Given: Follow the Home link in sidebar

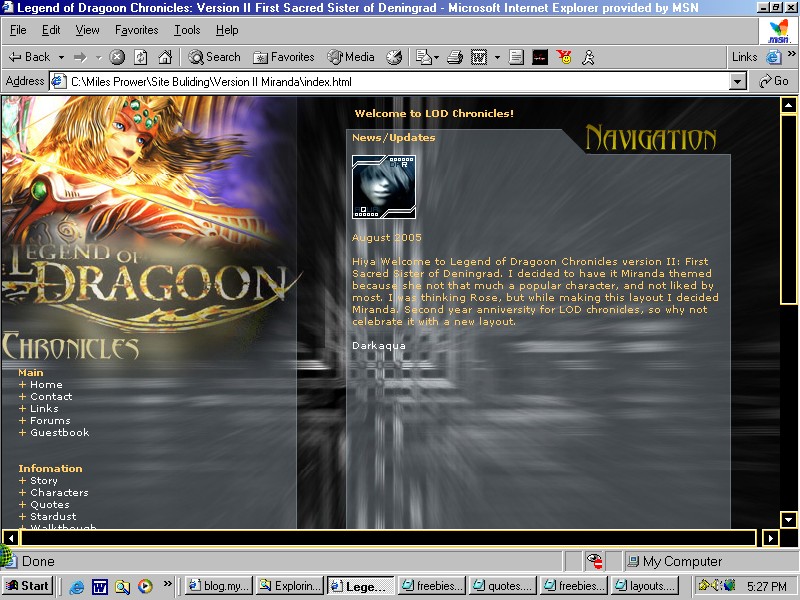Looking at the screenshot, I should (x=46, y=385).
